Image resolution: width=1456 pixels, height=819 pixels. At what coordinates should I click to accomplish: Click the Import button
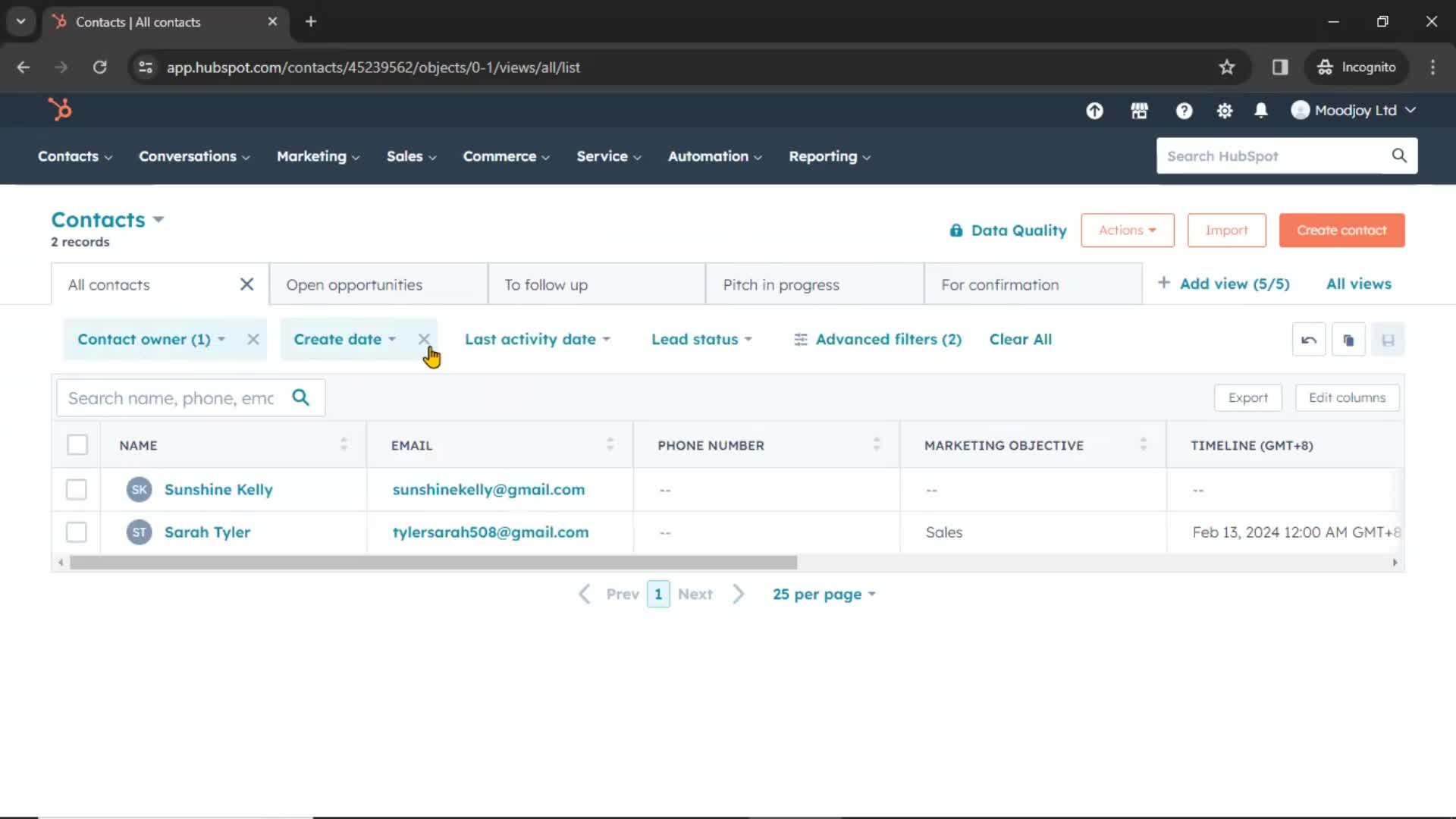coord(1227,229)
